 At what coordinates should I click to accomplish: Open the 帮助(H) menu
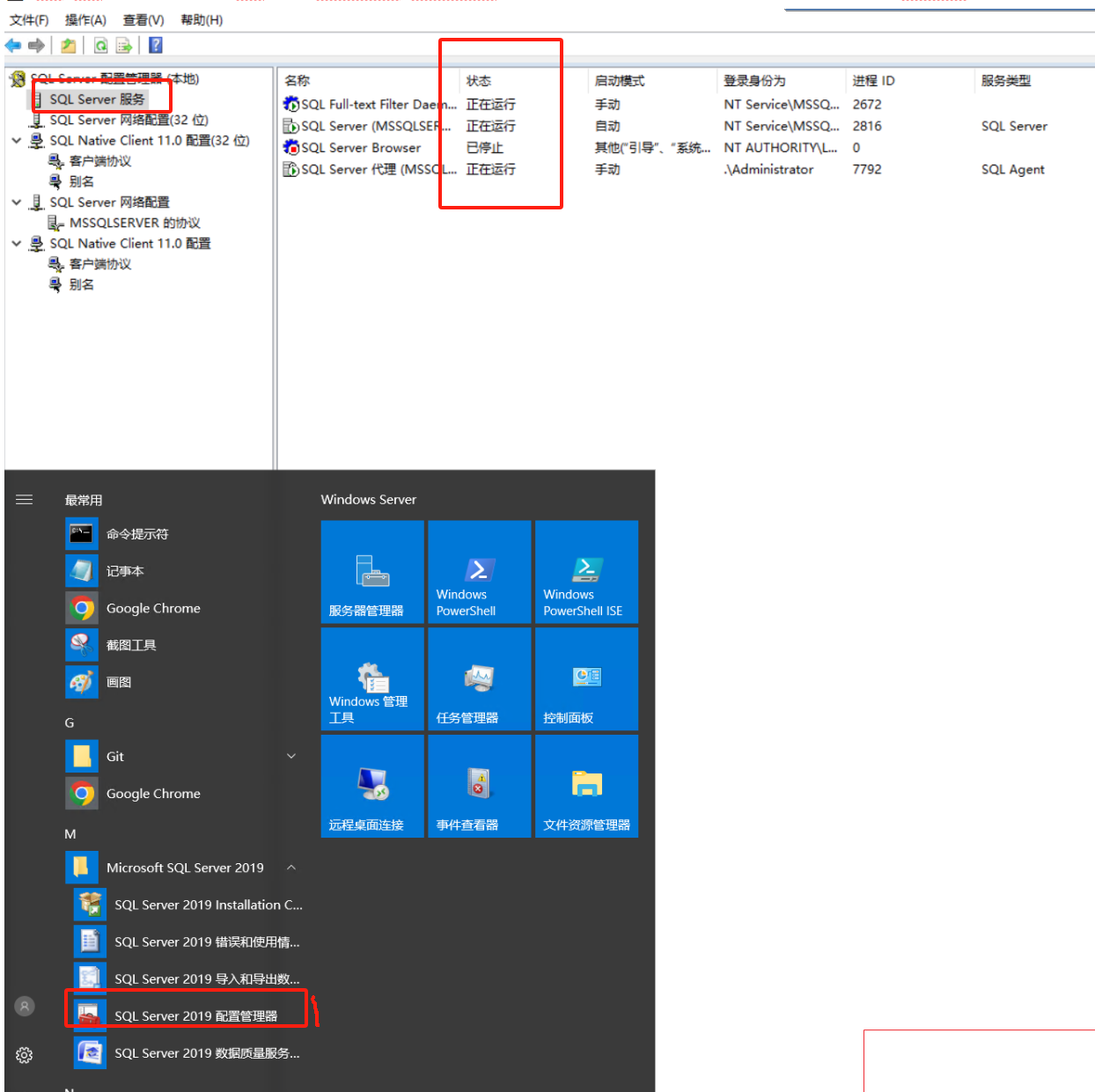coord(202,19)
